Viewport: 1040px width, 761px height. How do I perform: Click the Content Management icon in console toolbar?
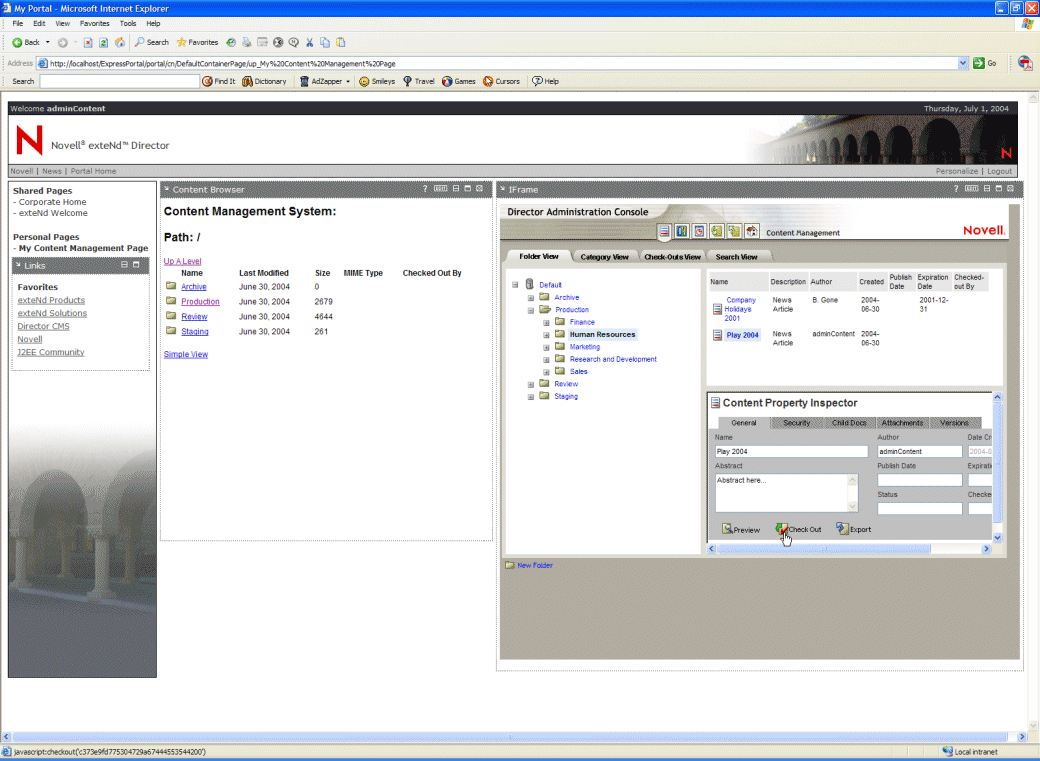pyautogui.click(x=665, y=231)
